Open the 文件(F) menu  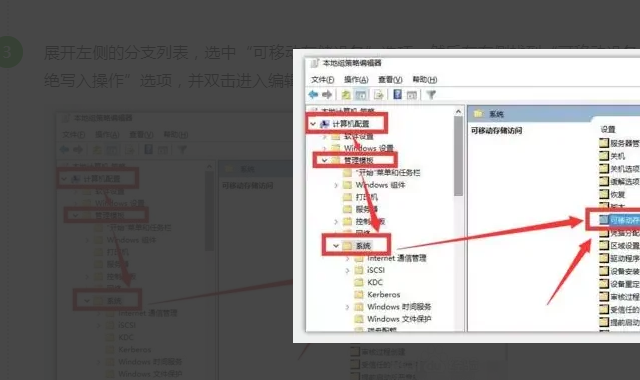[322, 80]
